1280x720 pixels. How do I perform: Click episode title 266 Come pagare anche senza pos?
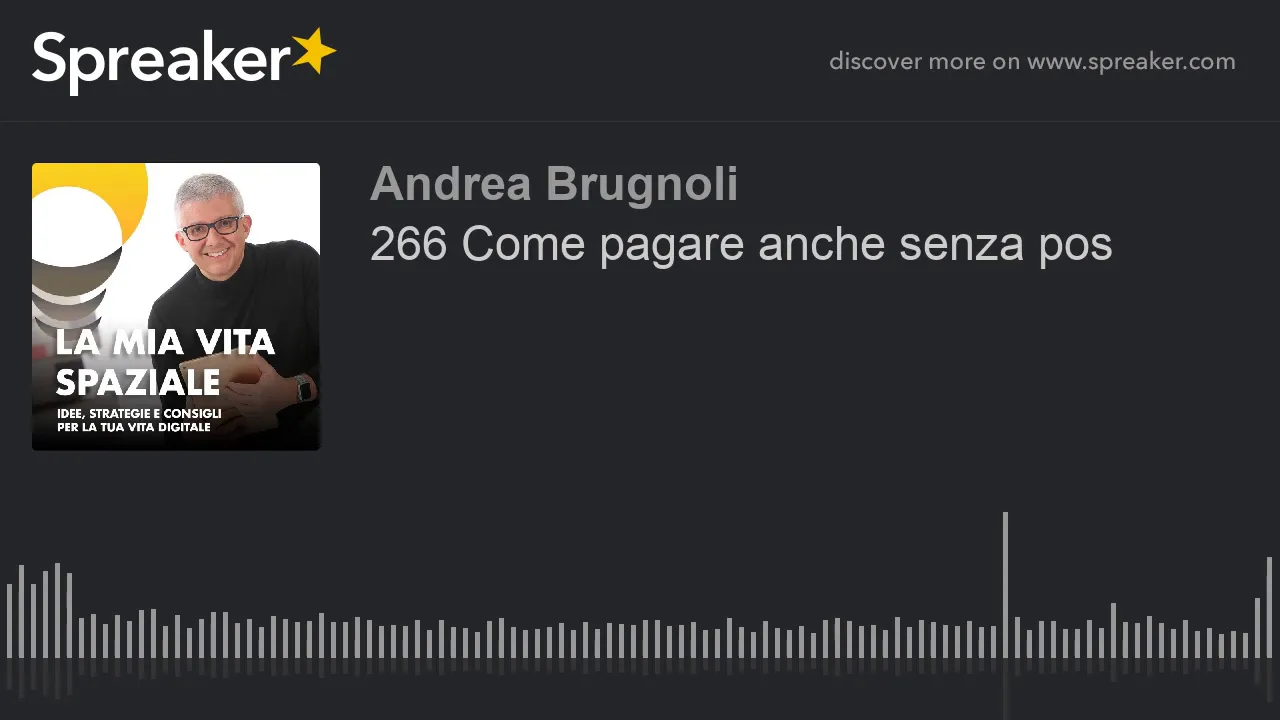(741, 244)
